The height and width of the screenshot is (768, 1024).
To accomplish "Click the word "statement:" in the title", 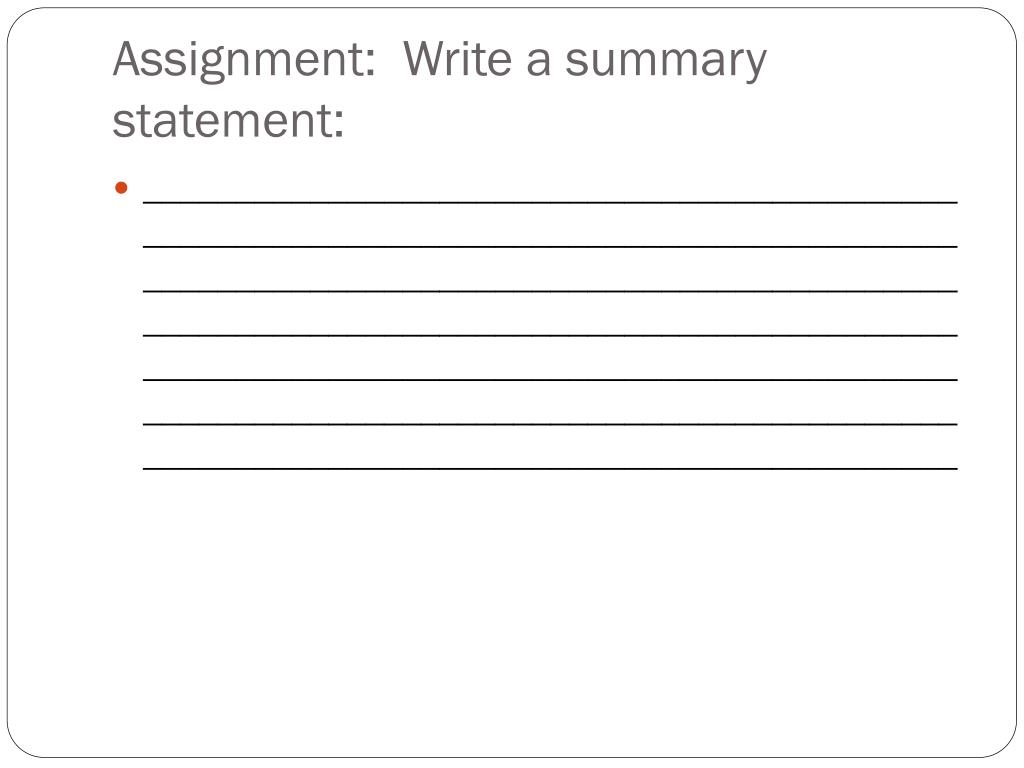I will [228, 122].
